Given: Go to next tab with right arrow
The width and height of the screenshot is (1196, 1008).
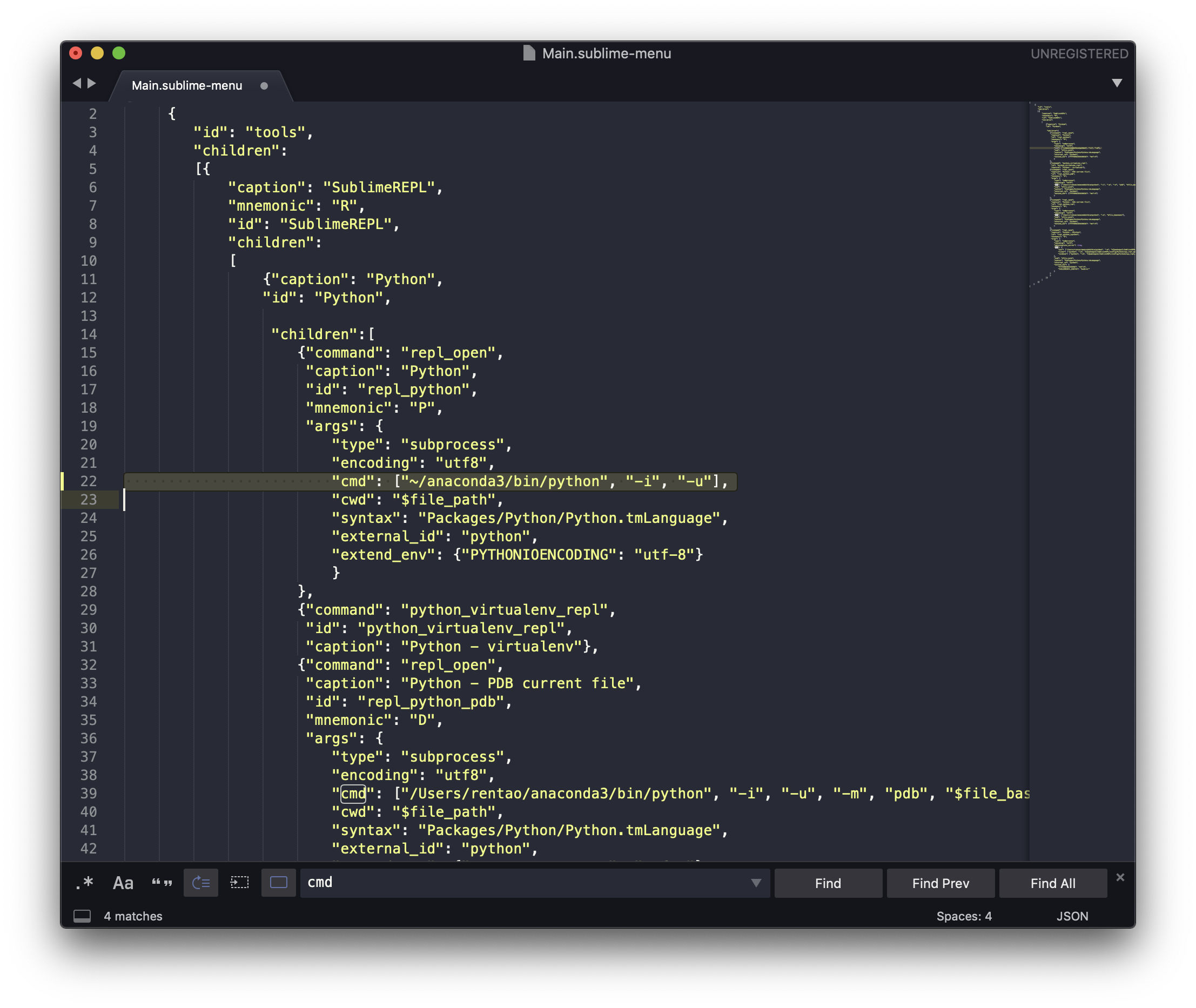Looking at the screenshot, I should click(91, 83).
